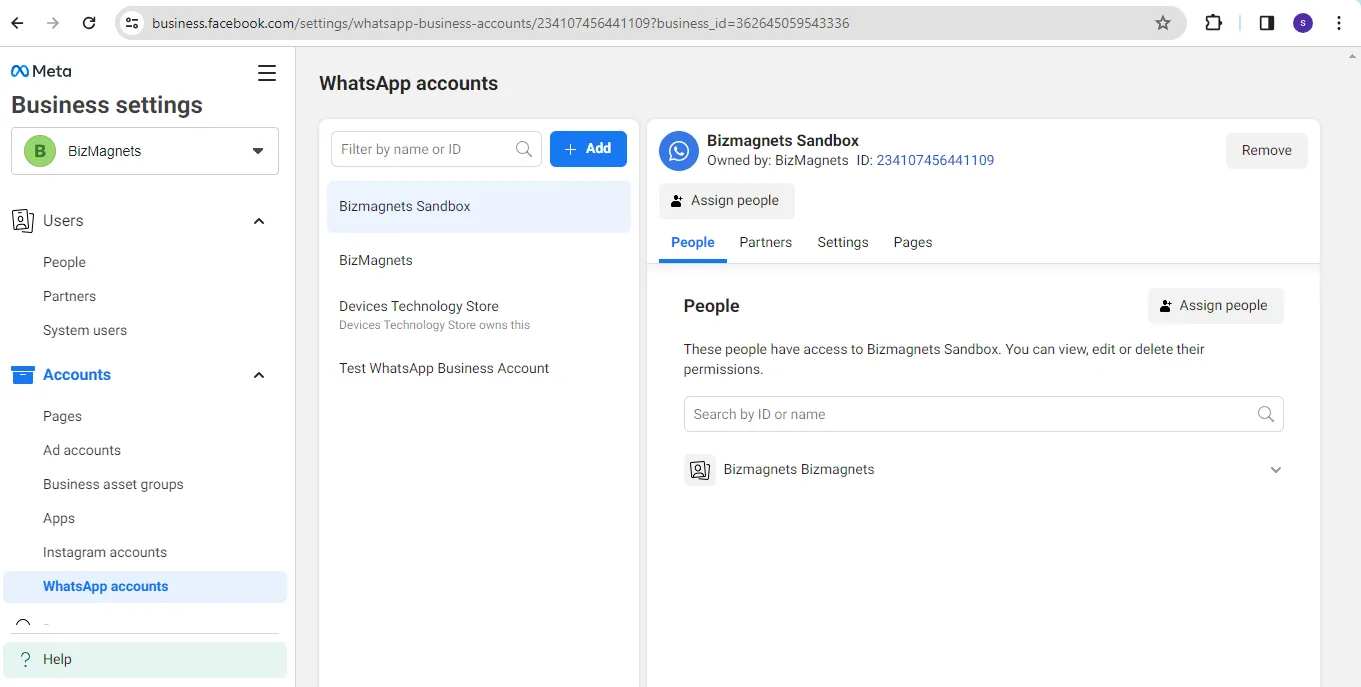Screen dimensions: 1361x687
Task: Collapse the Accounts section chevron
Action: coord(259,375)
